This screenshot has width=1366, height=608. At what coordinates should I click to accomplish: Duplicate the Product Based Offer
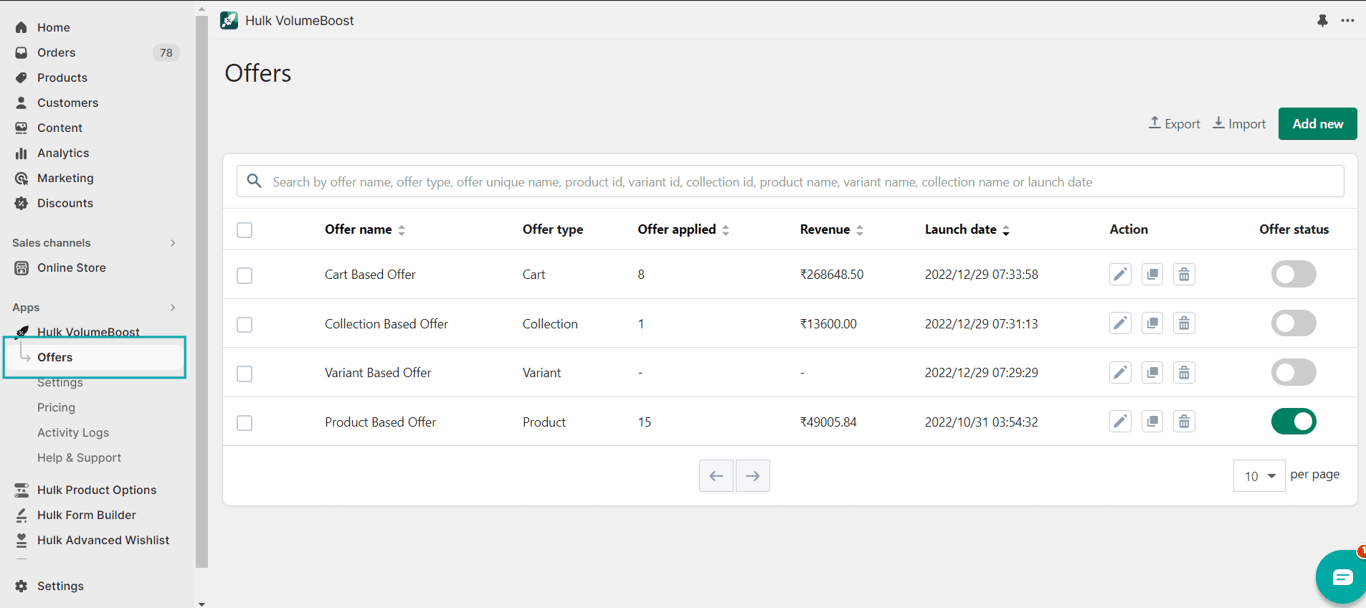(1152, 421)
